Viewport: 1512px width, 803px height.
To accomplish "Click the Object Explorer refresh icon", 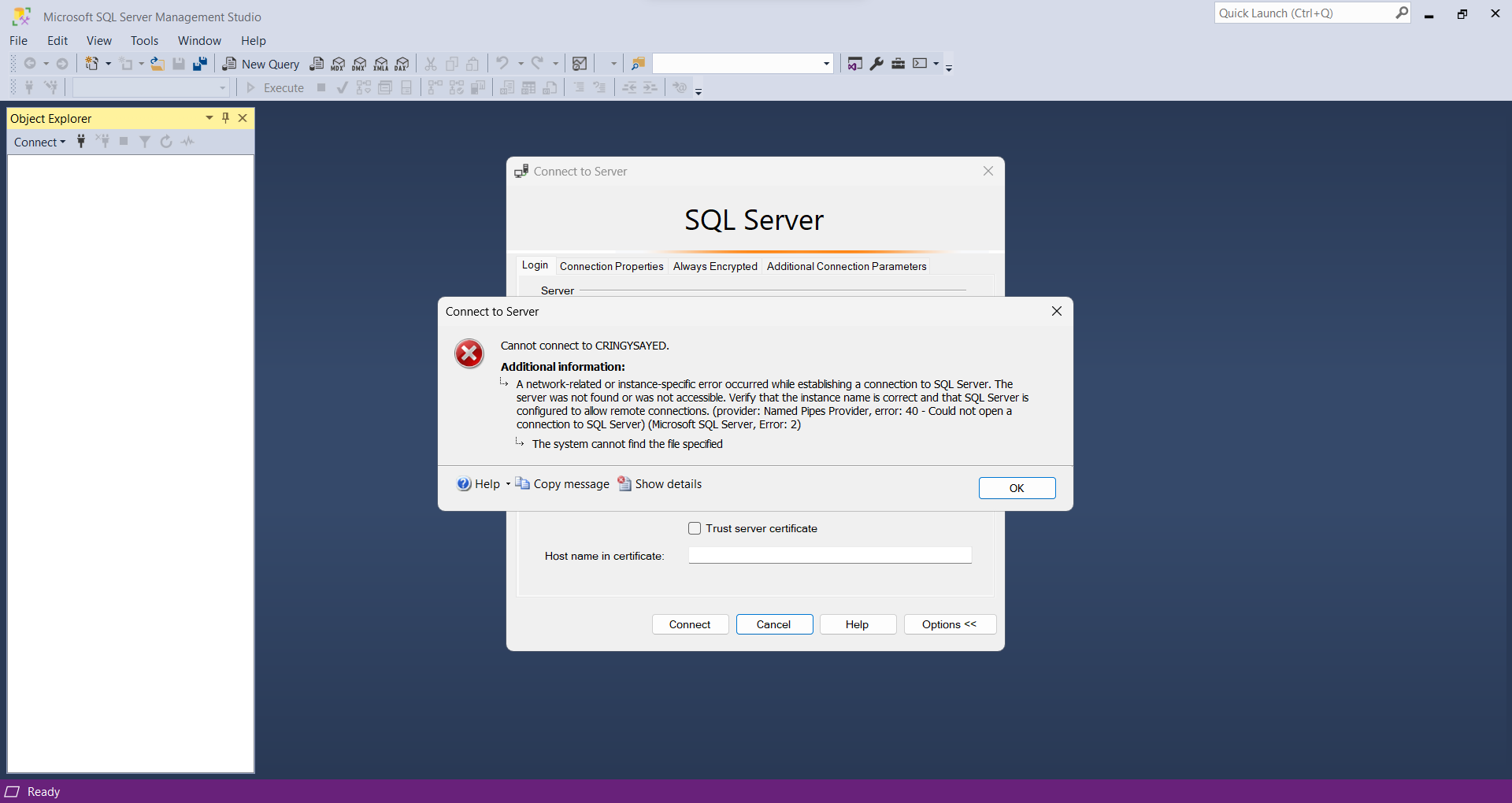I will (166, 142).
